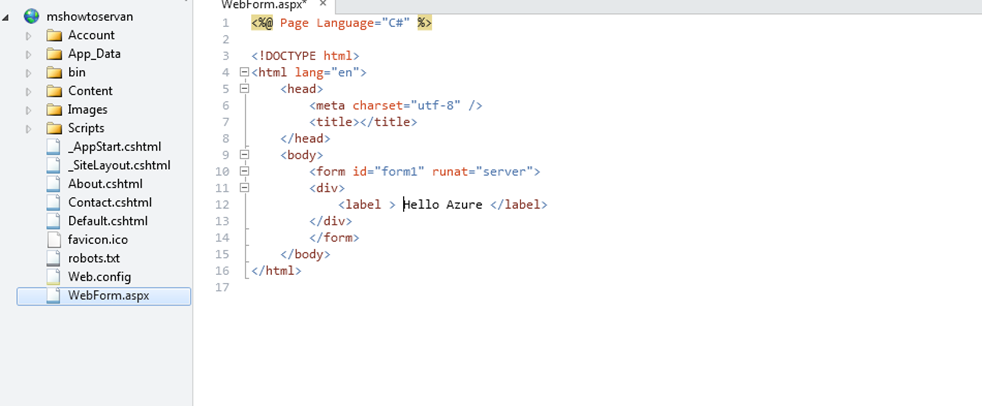Screen dimensions: 982x406
Task: Expand the Scripts folder arrow
Action: pyautogui.click(x=29, y=128)
